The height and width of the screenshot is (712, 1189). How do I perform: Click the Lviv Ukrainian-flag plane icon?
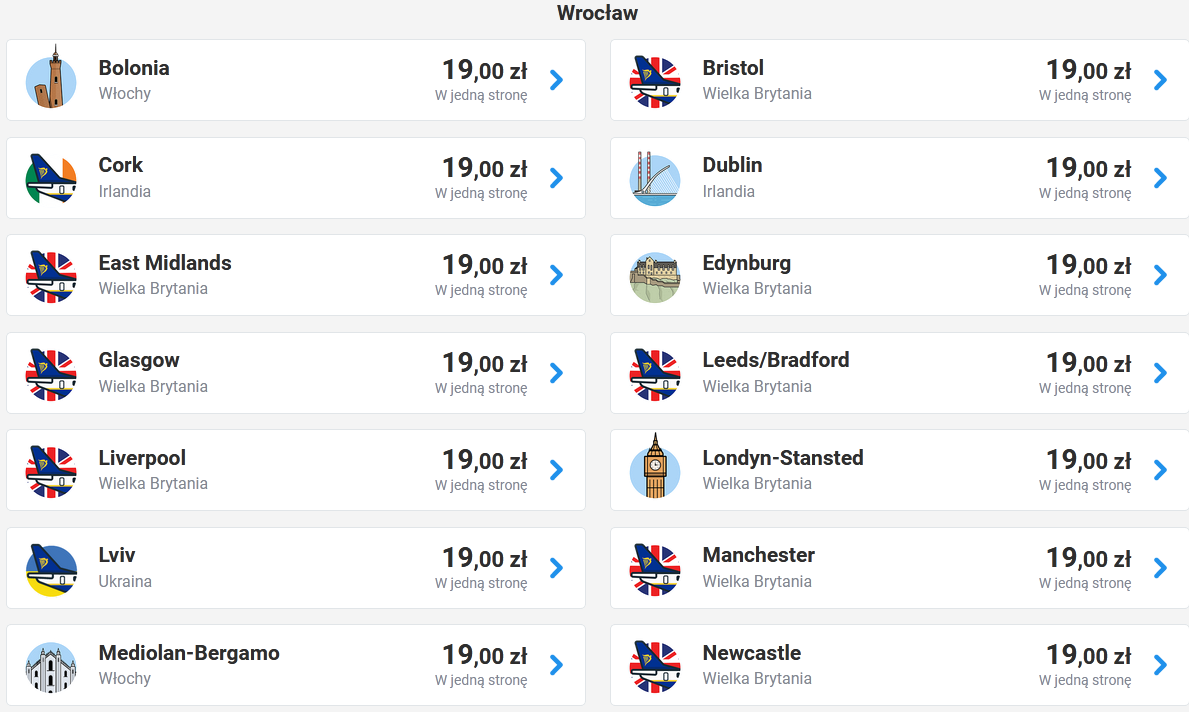tap(51, 569)
